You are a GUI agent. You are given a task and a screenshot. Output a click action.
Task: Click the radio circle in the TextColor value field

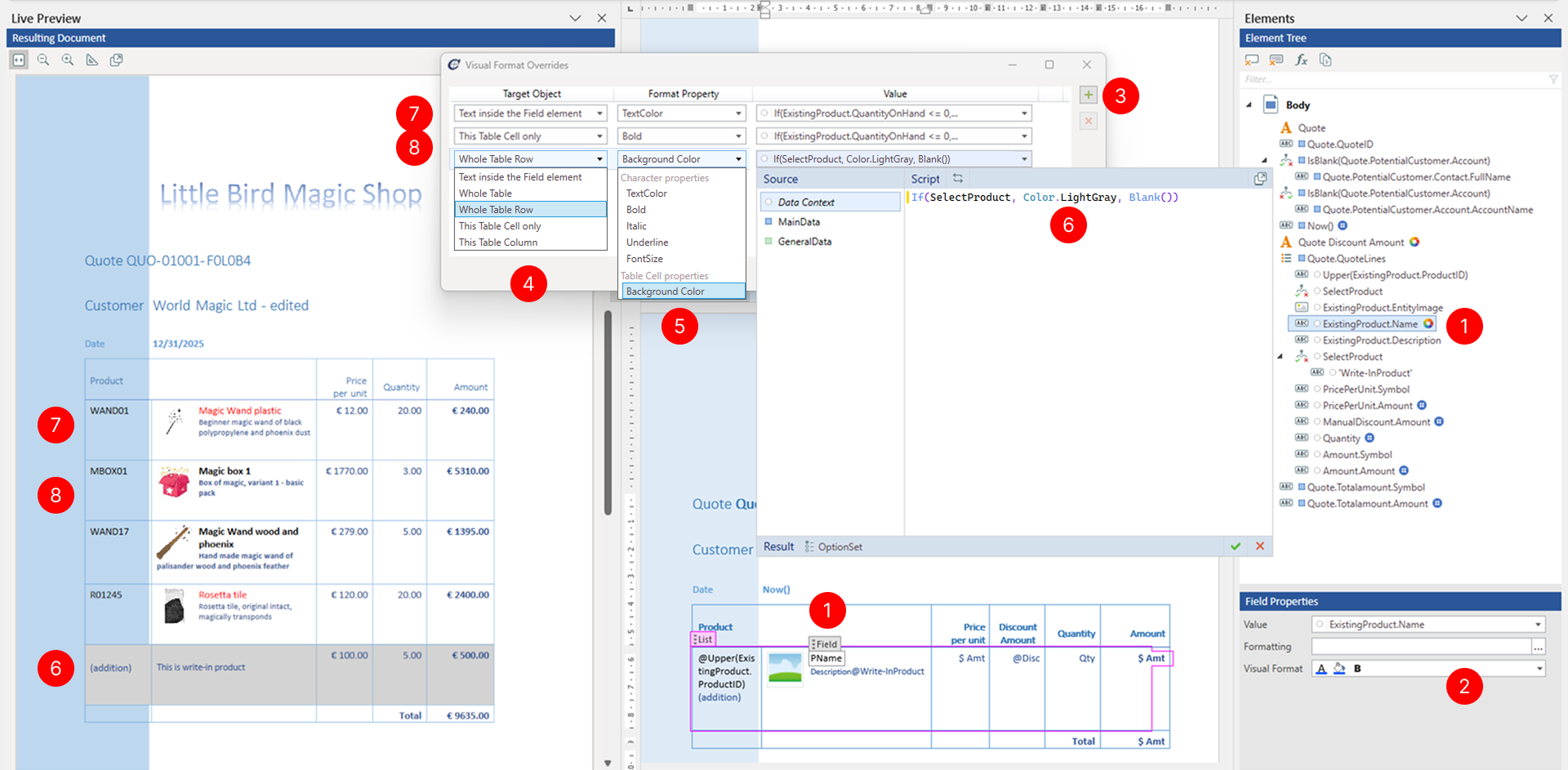pyautogui.click(x=764, y=113)
